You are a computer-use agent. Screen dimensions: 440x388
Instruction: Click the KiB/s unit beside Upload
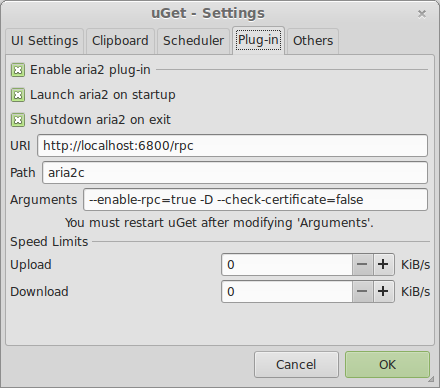pyautogui.click(x=415, y=265)
